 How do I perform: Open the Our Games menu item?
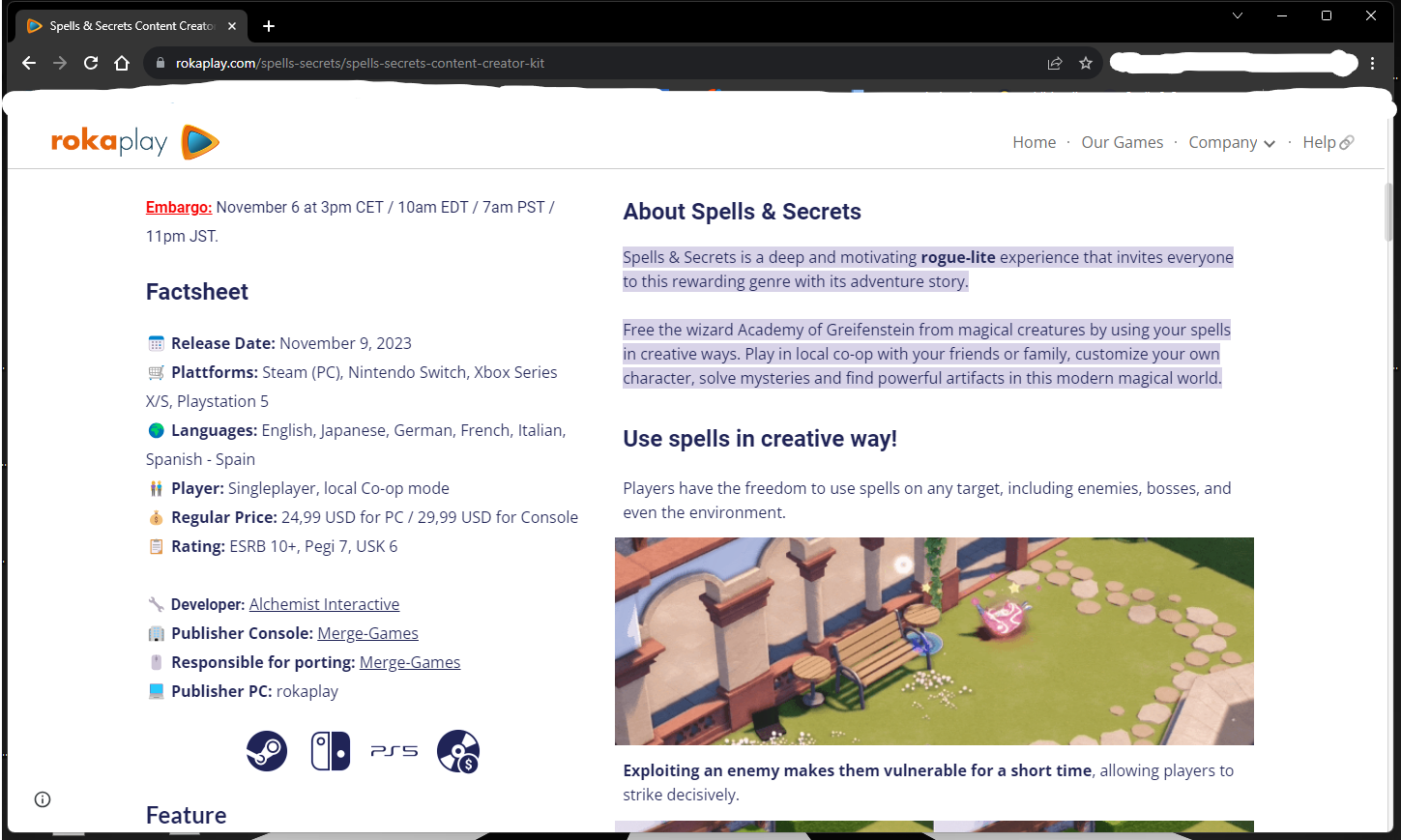[1123, 142]
